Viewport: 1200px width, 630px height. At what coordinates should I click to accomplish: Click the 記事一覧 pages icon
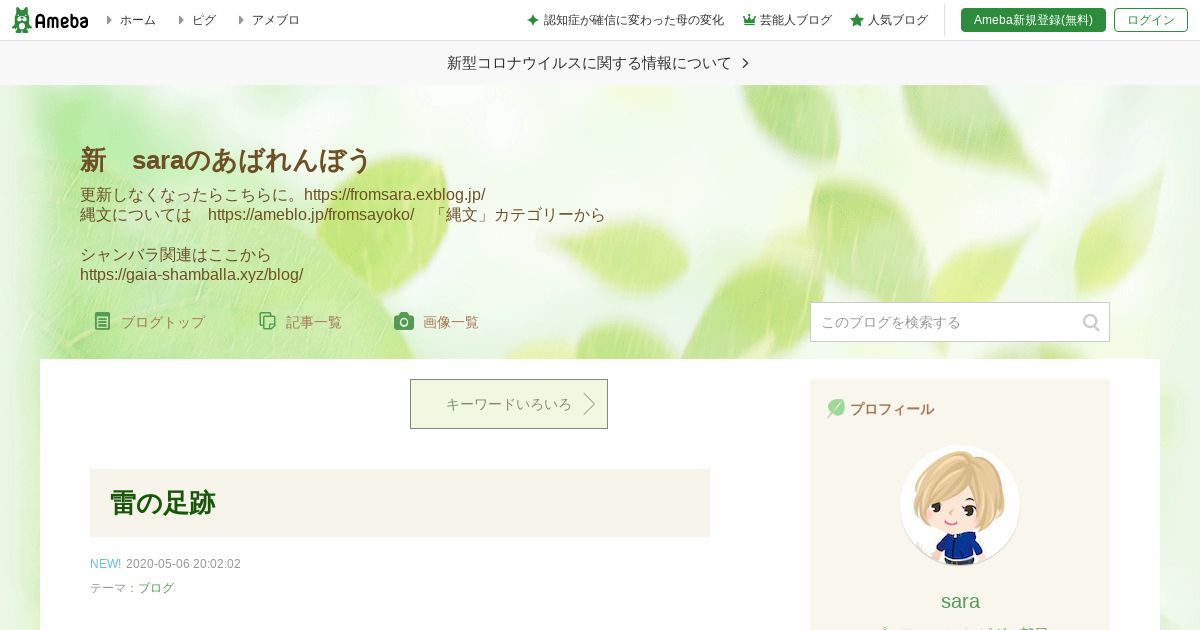(x=267, y=321)
